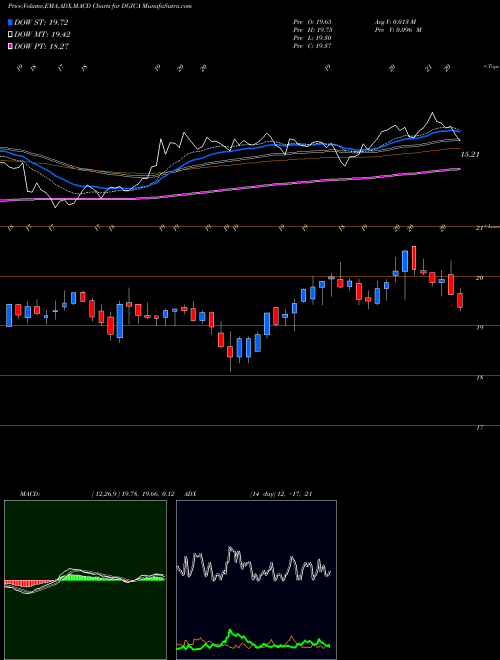This screenshot has height=660, width=500.
Task: Click the ADX values '(14 day) 12, +17, -21'
Action: [280, 494]
